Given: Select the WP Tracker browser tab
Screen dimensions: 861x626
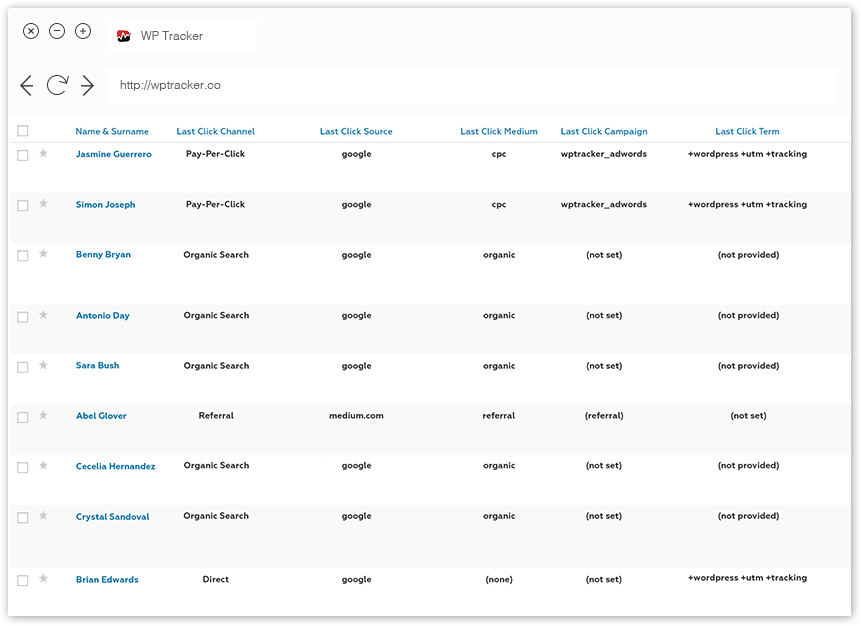Looking at the screenshot, I should (x=181, y=36).
